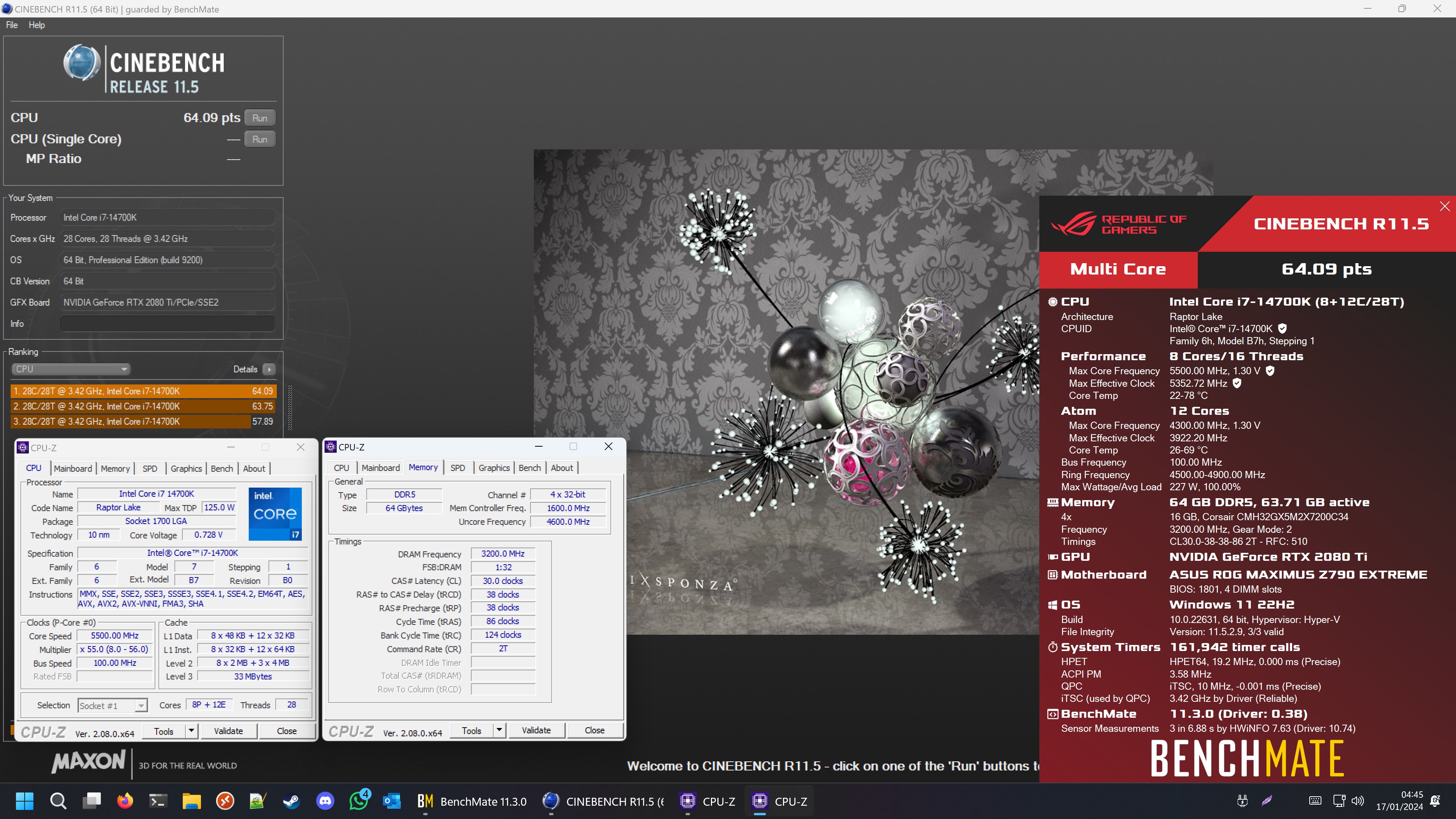
Task: Run the CPU (Single Core) benchmark
Action: point(259,139)
